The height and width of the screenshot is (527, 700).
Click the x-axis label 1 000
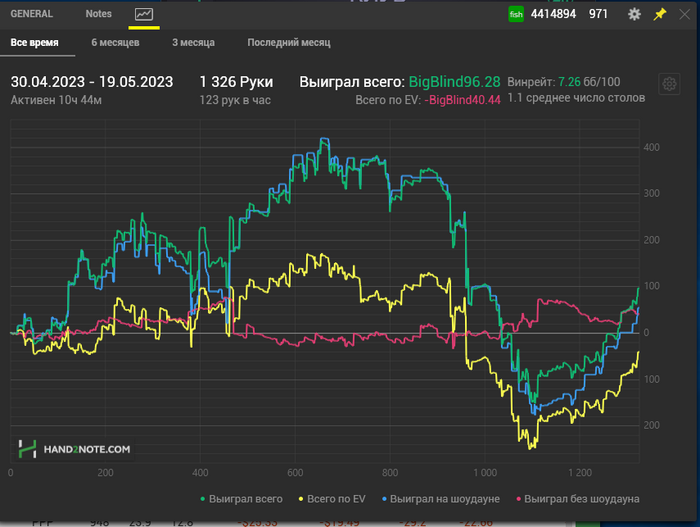point(485,473)
